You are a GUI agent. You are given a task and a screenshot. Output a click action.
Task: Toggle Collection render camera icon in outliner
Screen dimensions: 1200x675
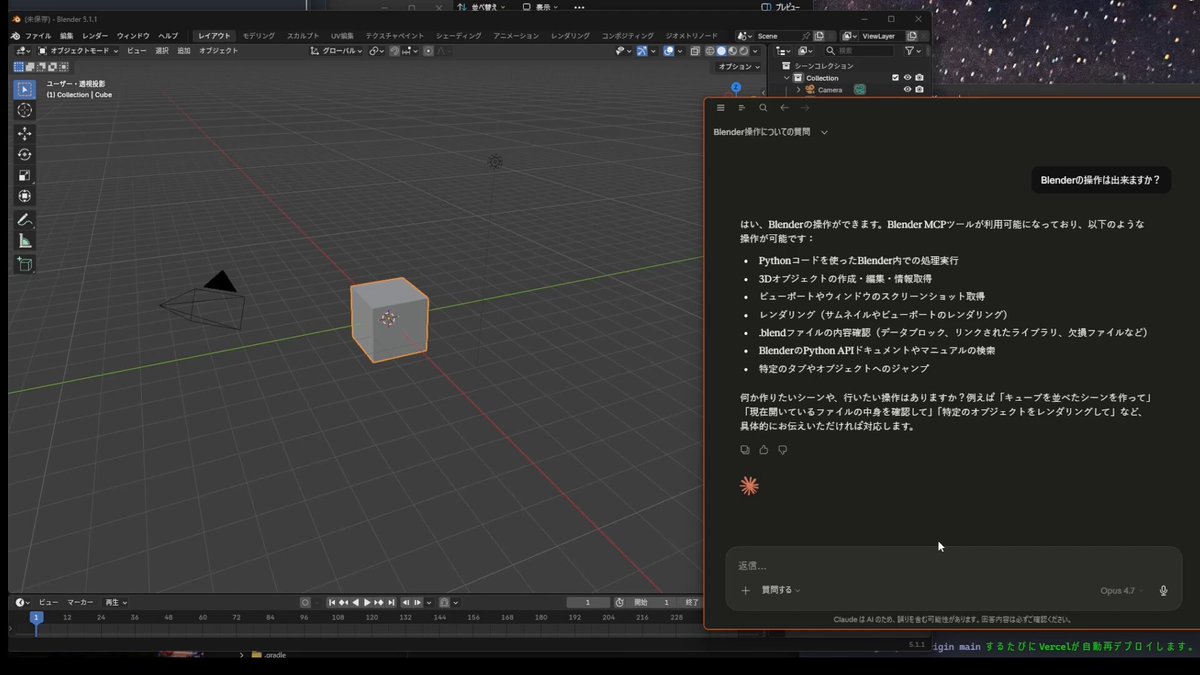pyautogui.click(x=919, y=78)
